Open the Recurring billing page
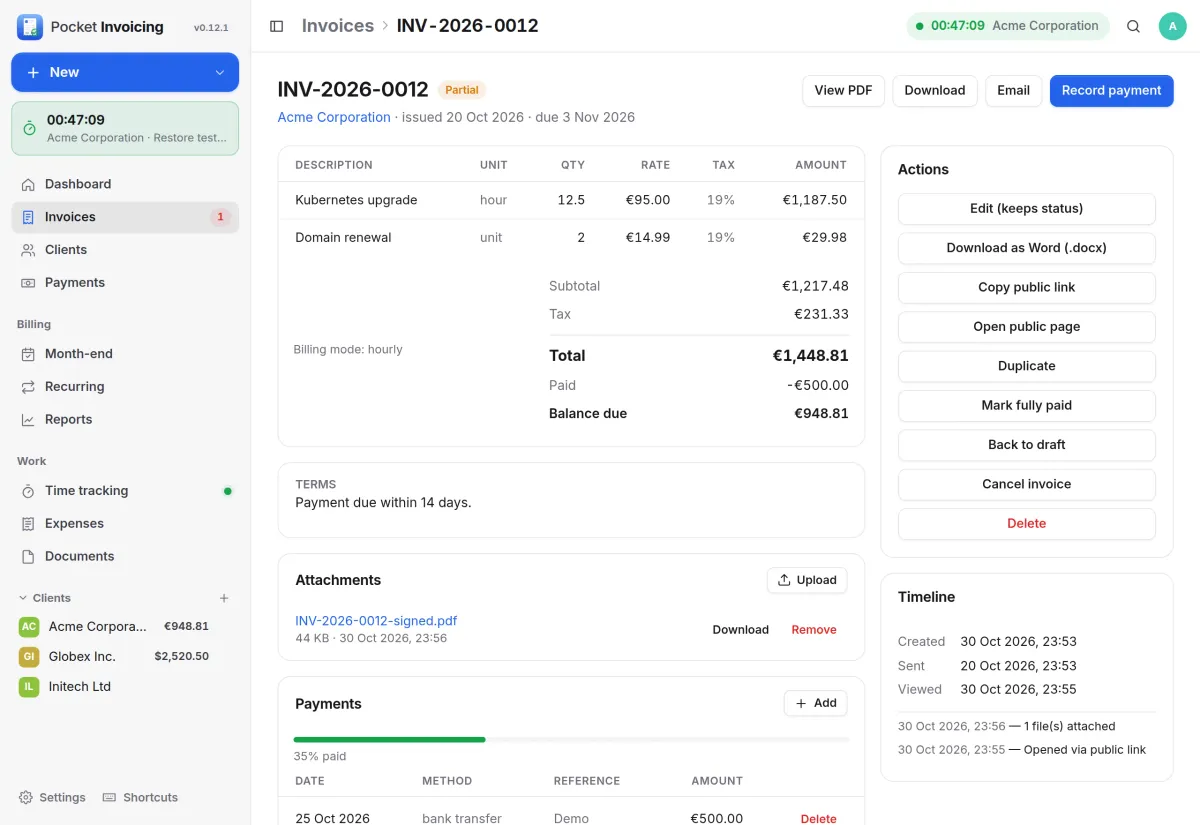This screenshot has height=825, width=1200. tap(125, 387)
